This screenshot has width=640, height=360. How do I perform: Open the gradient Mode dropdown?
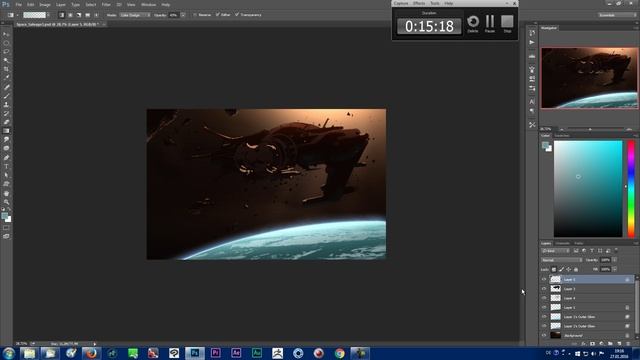coord(135,15)
